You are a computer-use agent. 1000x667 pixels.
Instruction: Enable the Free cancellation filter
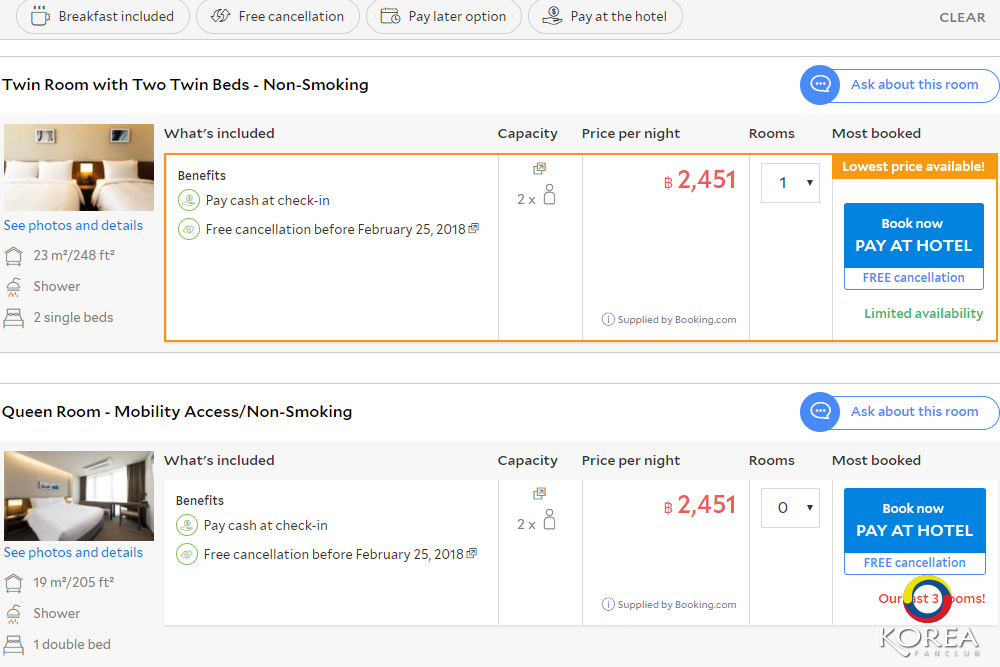click(278, 16)
